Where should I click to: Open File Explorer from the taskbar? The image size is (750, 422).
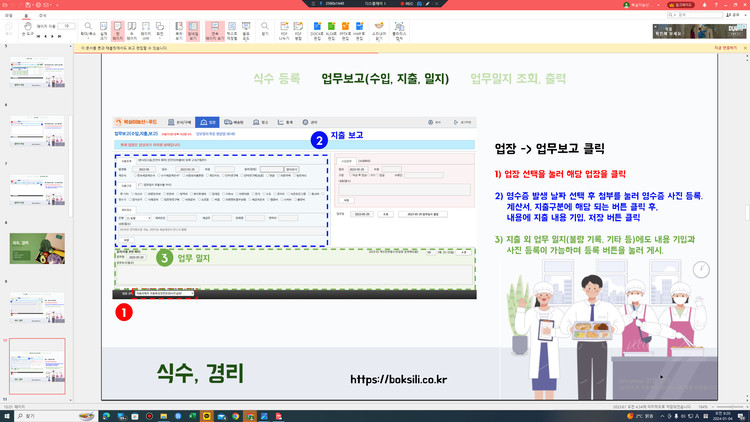(164, 416)
